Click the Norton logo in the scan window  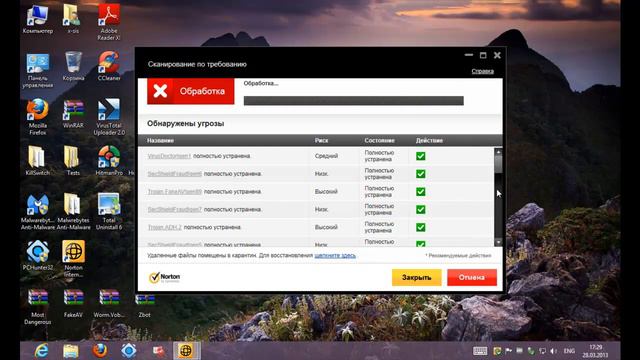click(x=164, y=278)
